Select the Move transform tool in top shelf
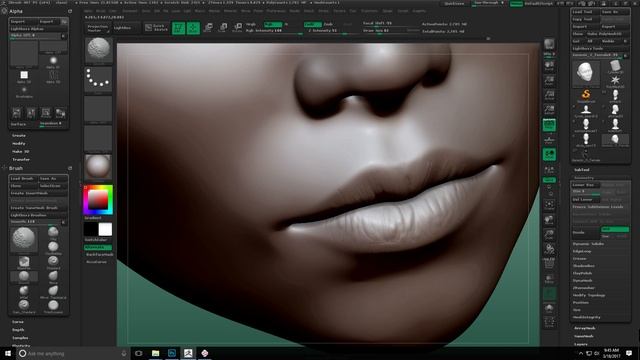The image size is (640, 360). [x=208, y=28]
